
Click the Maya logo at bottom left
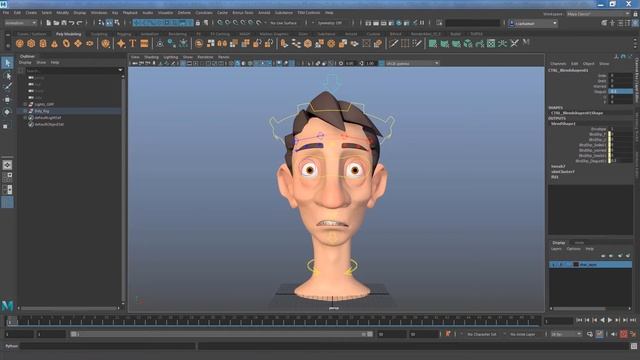[x=7, y=305]
